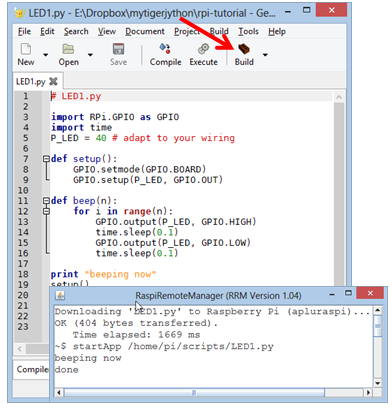This screenshot has height=408, width=392.
Task: Click the '# LED1.py' comment line
Action: (76, 96)
